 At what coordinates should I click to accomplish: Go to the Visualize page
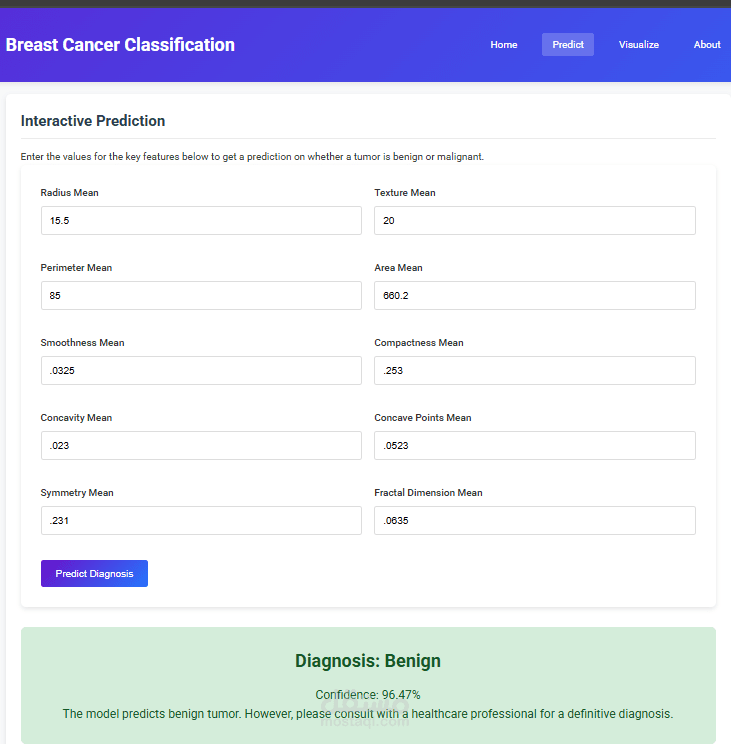tap(639, 45)
